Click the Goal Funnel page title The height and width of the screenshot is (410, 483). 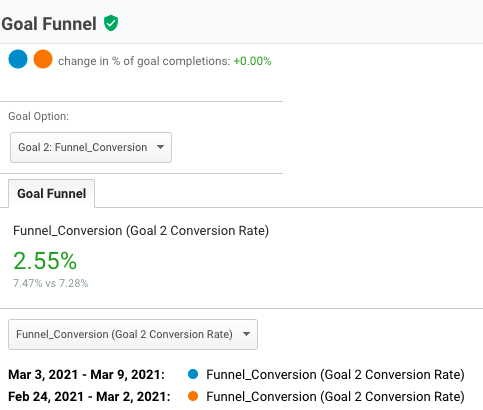(49, 24)
